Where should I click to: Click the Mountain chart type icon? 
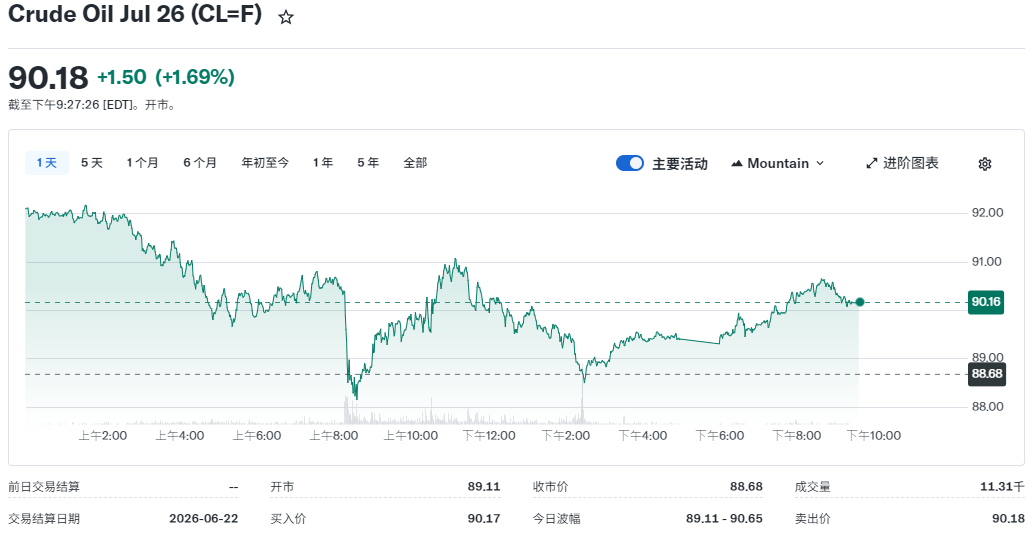pos(736,163)
